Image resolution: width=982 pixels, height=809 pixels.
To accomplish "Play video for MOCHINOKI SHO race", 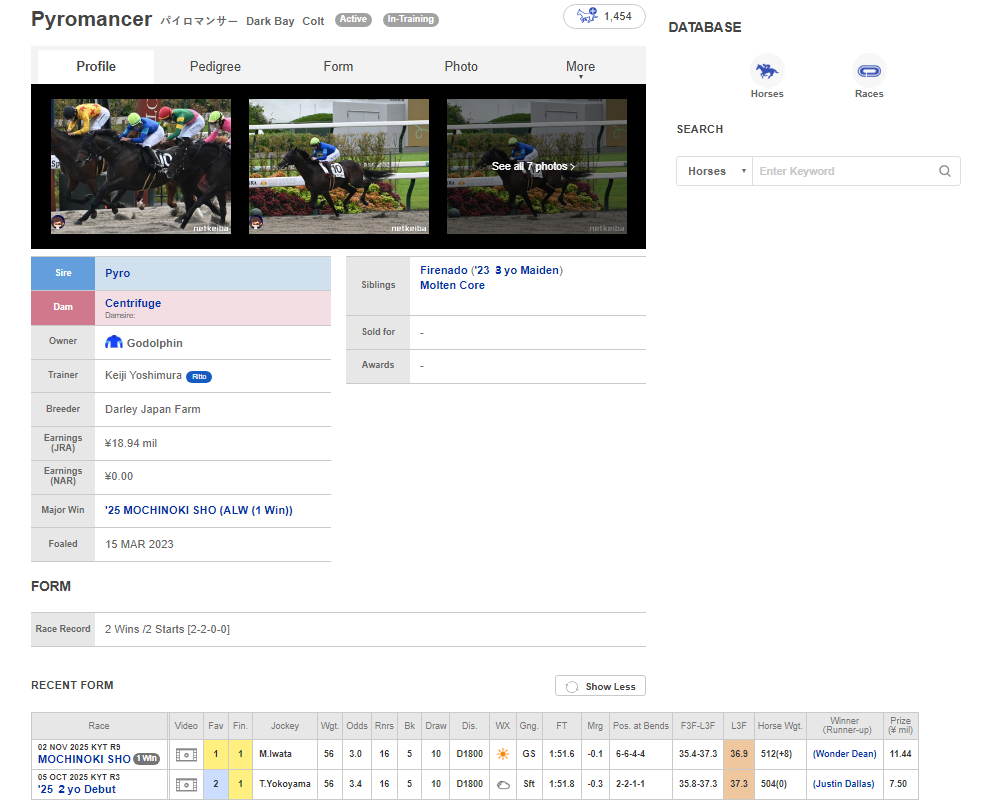I will pos(186,755).
